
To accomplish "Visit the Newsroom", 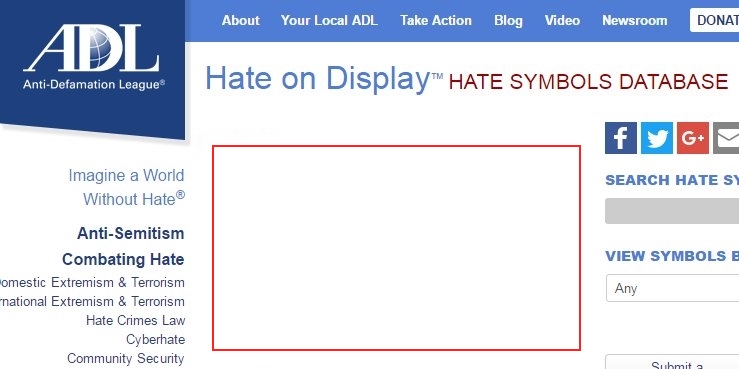I will click(634, 21).
